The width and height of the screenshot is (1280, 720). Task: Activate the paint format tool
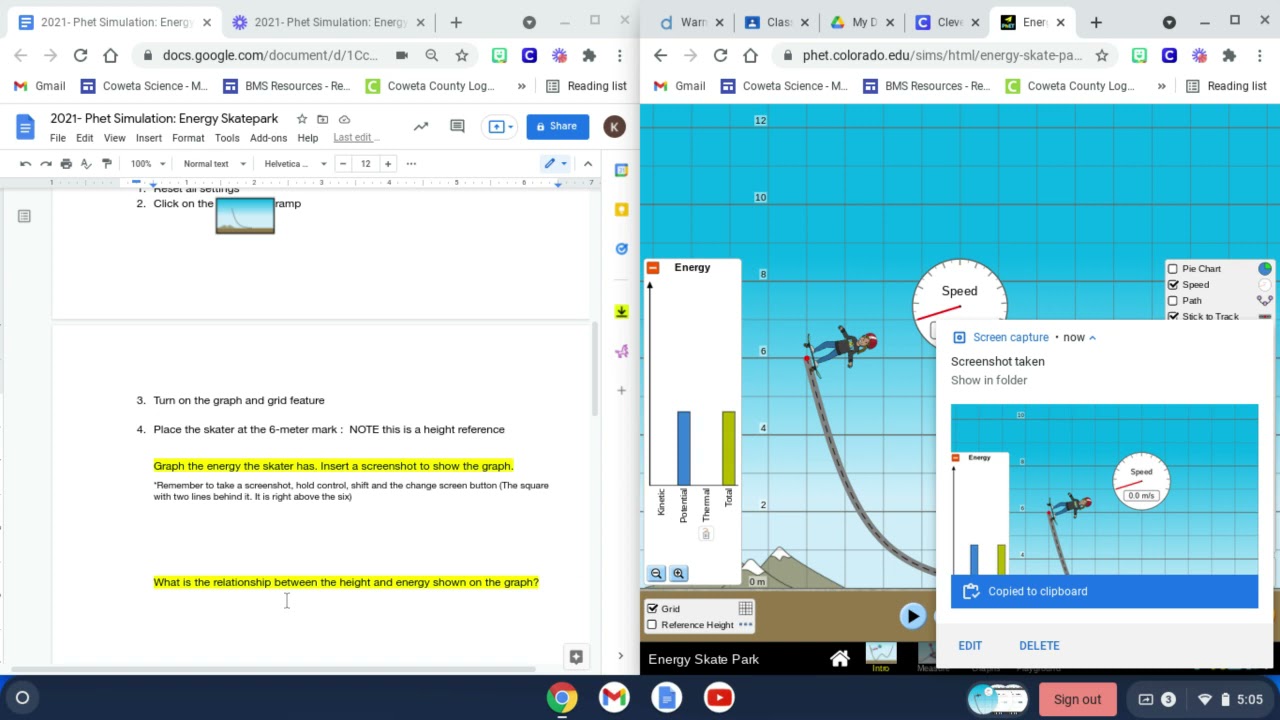coord(107,163)
